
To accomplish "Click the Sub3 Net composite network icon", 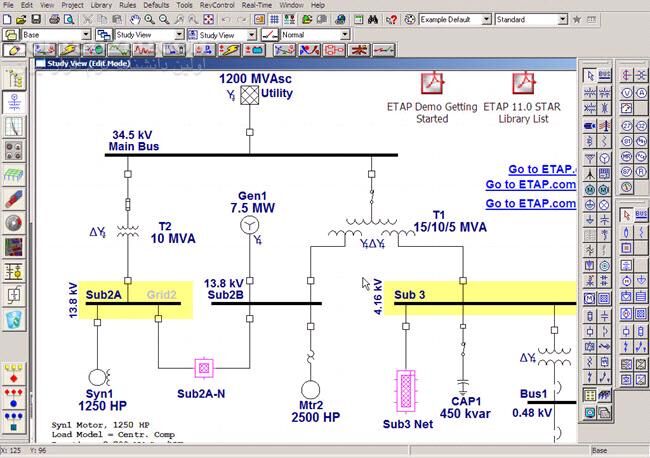I will 406,386.
